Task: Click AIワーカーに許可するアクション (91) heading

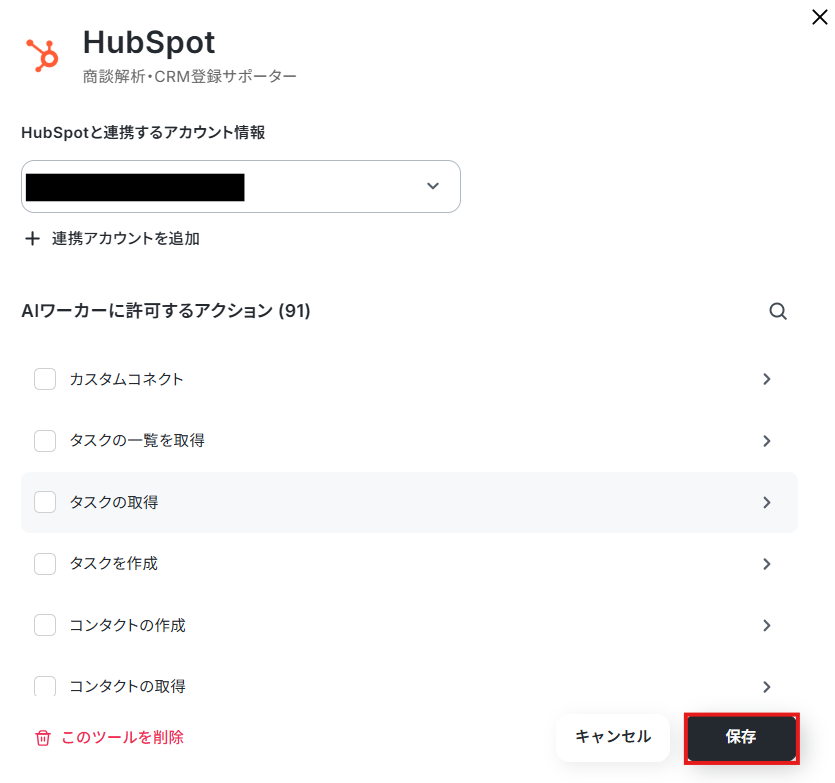Action: [166, 311]
